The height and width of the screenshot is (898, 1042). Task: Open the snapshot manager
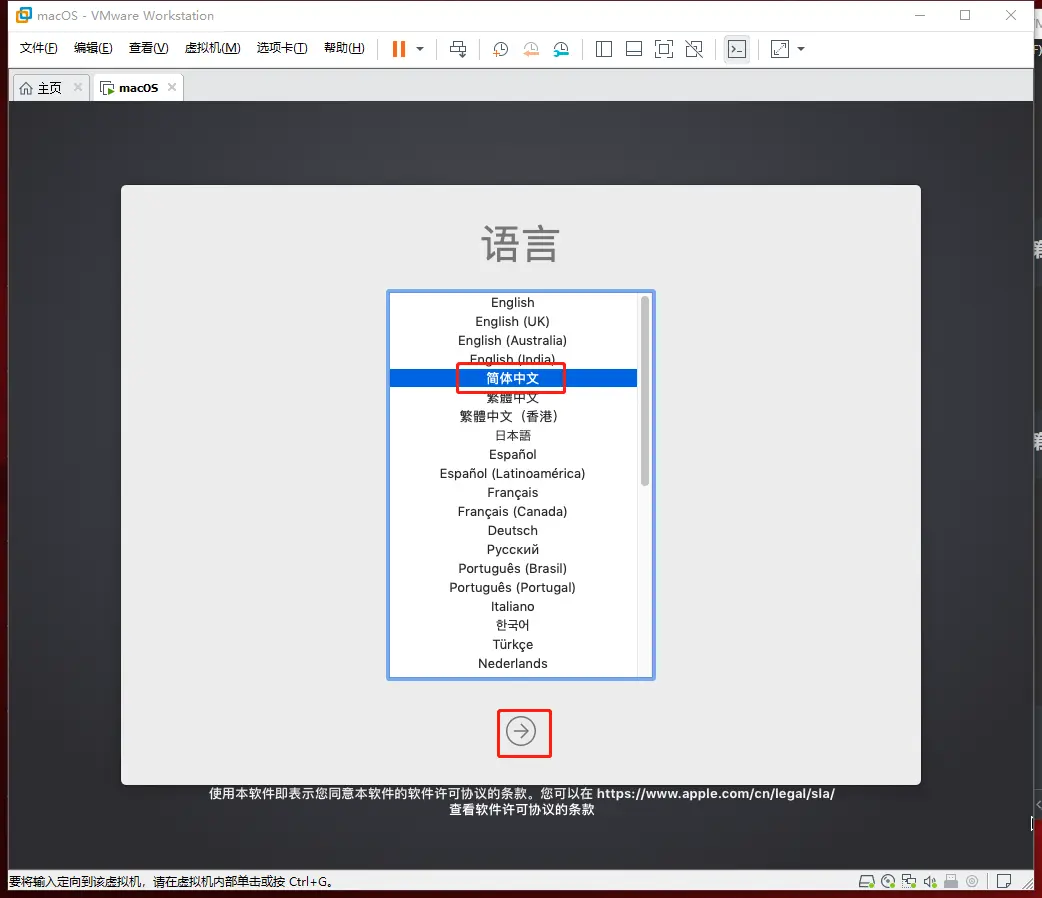tap(562, 49)
